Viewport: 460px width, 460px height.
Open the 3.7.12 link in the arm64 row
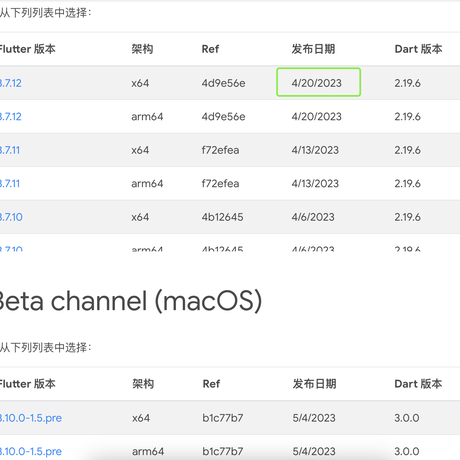pyautogui.click(x=11, y=117)
